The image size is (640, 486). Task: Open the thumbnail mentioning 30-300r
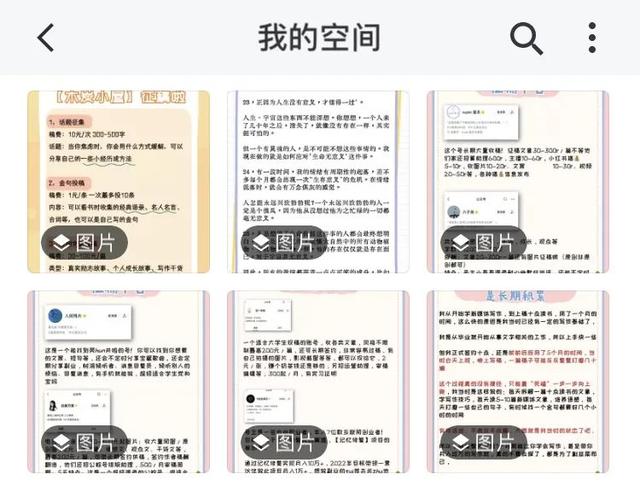coord(518,182)
